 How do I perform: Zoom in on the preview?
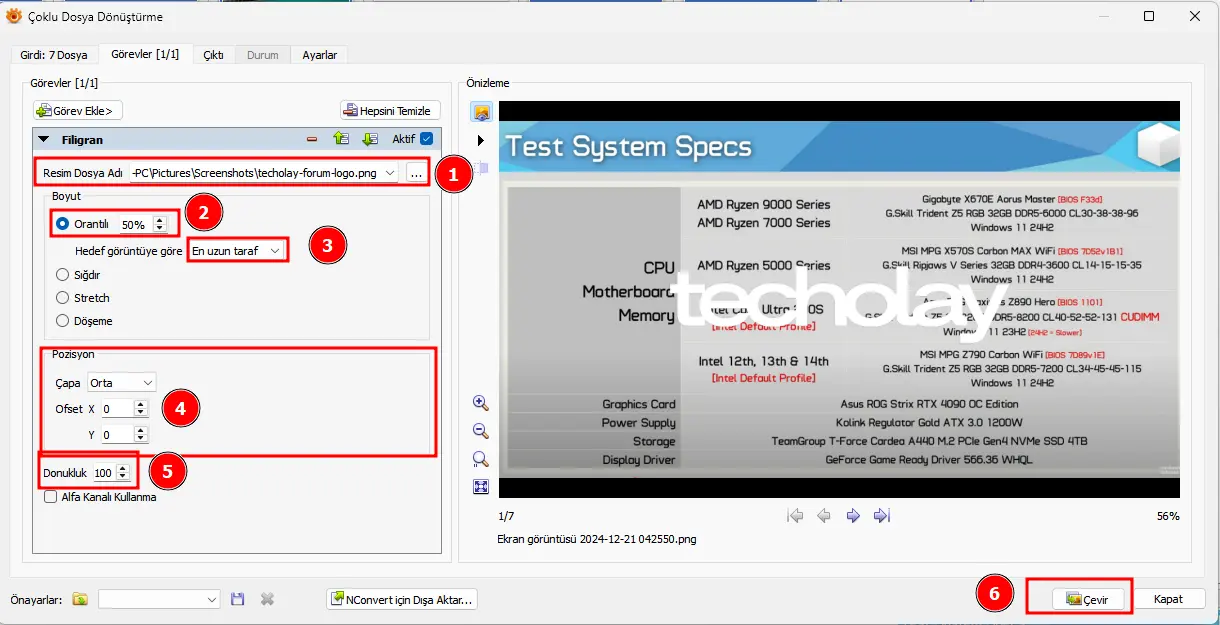coord(481,403)
